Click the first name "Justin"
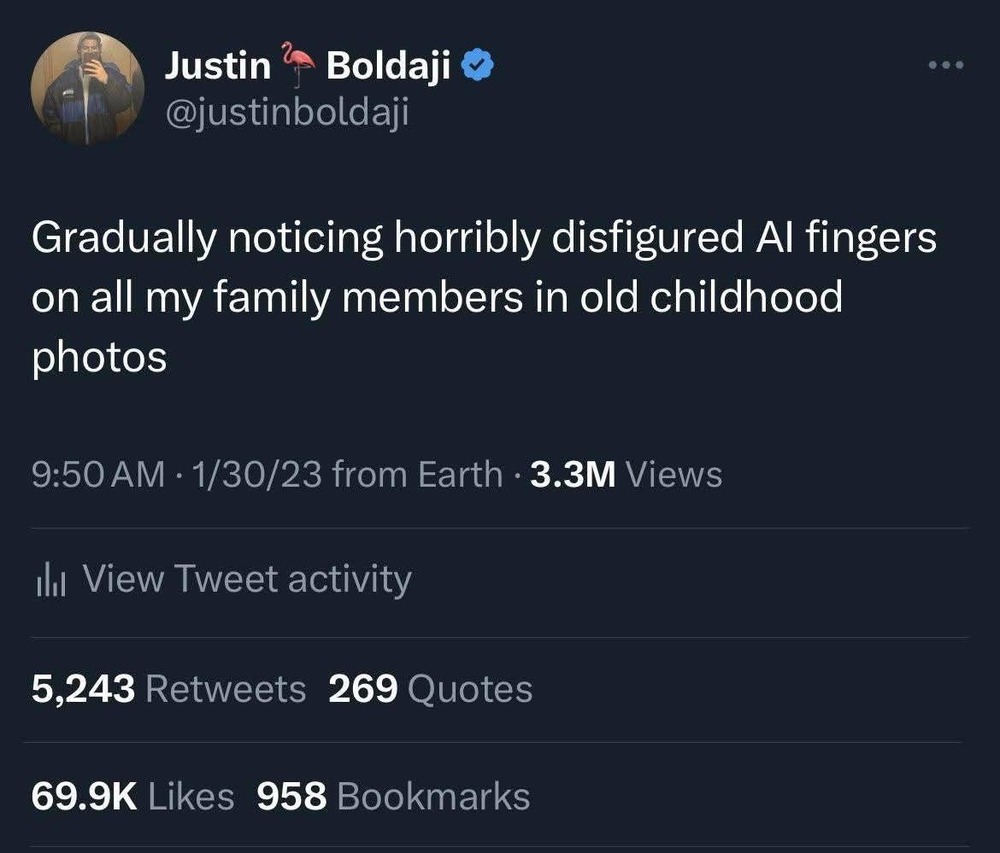Screen dimensions: 1000x853 coord(218,66)
